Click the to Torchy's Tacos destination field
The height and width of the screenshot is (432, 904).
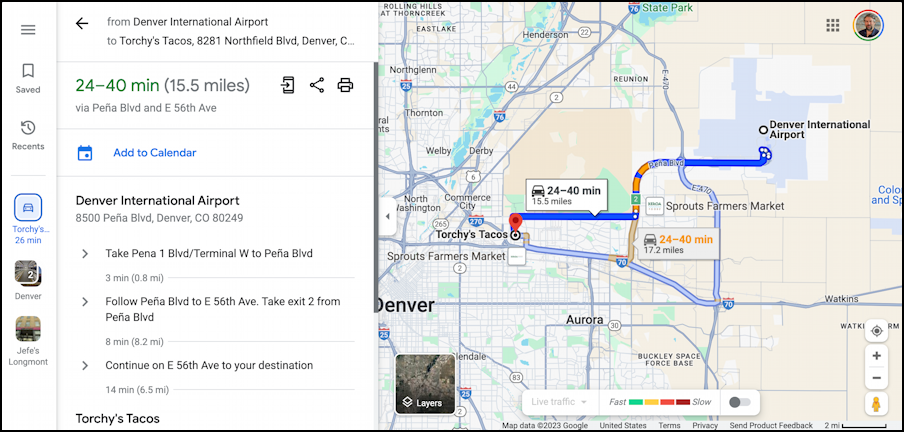point(231,42)
